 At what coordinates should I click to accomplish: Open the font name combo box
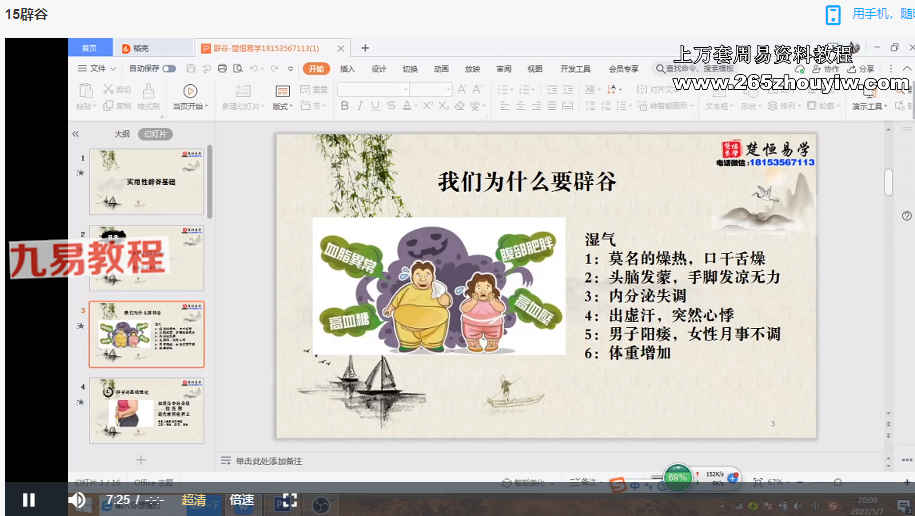[x=373, y=89]
